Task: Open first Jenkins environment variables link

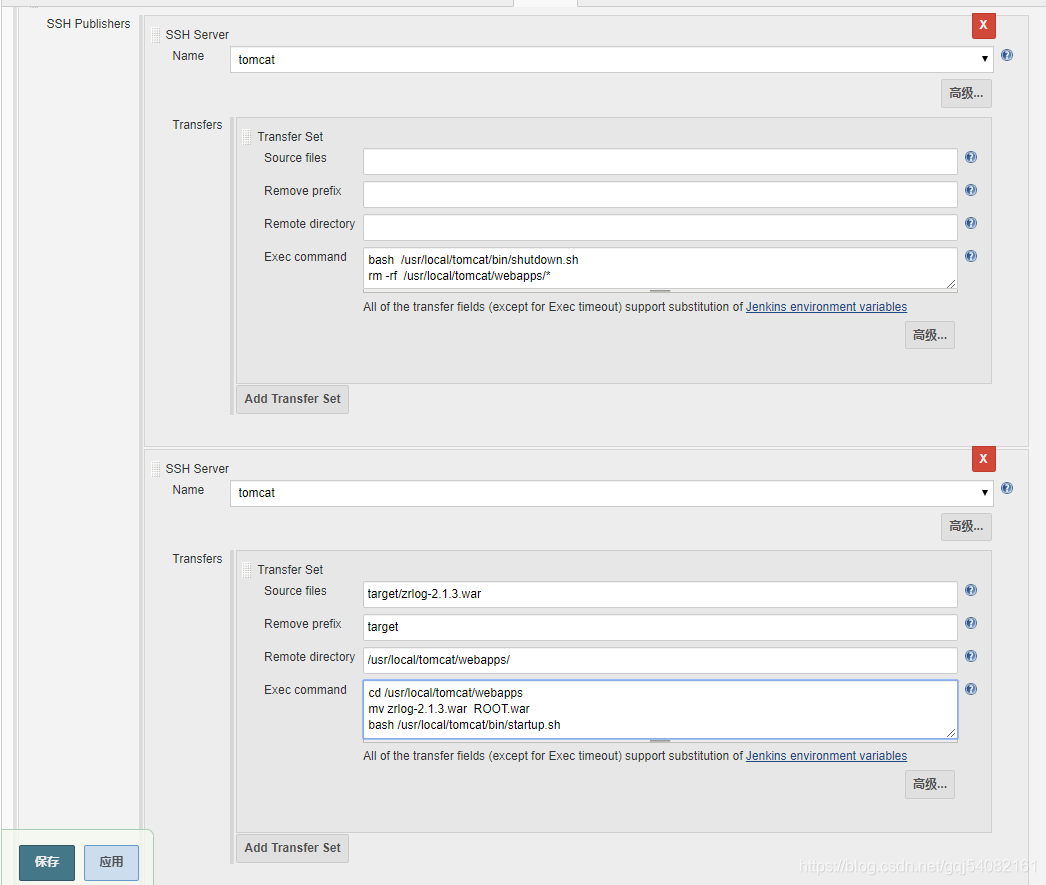Action: pos(827,307)
